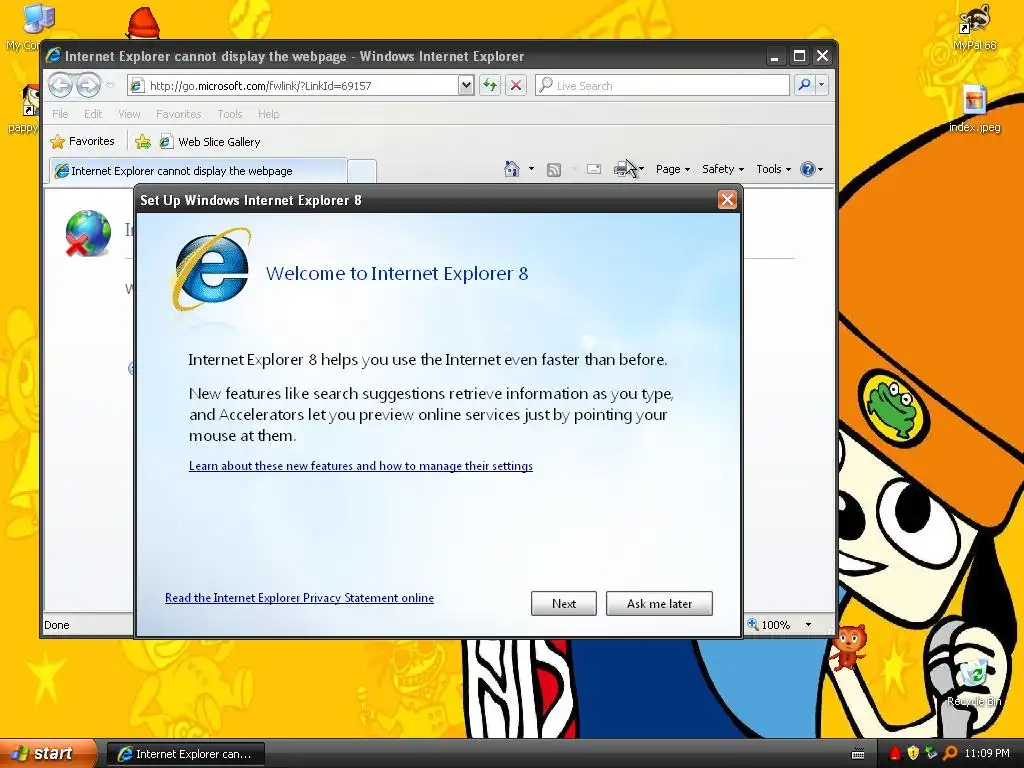Click the RSS feeds icon
1024x768 pixels.
point(554,170)
